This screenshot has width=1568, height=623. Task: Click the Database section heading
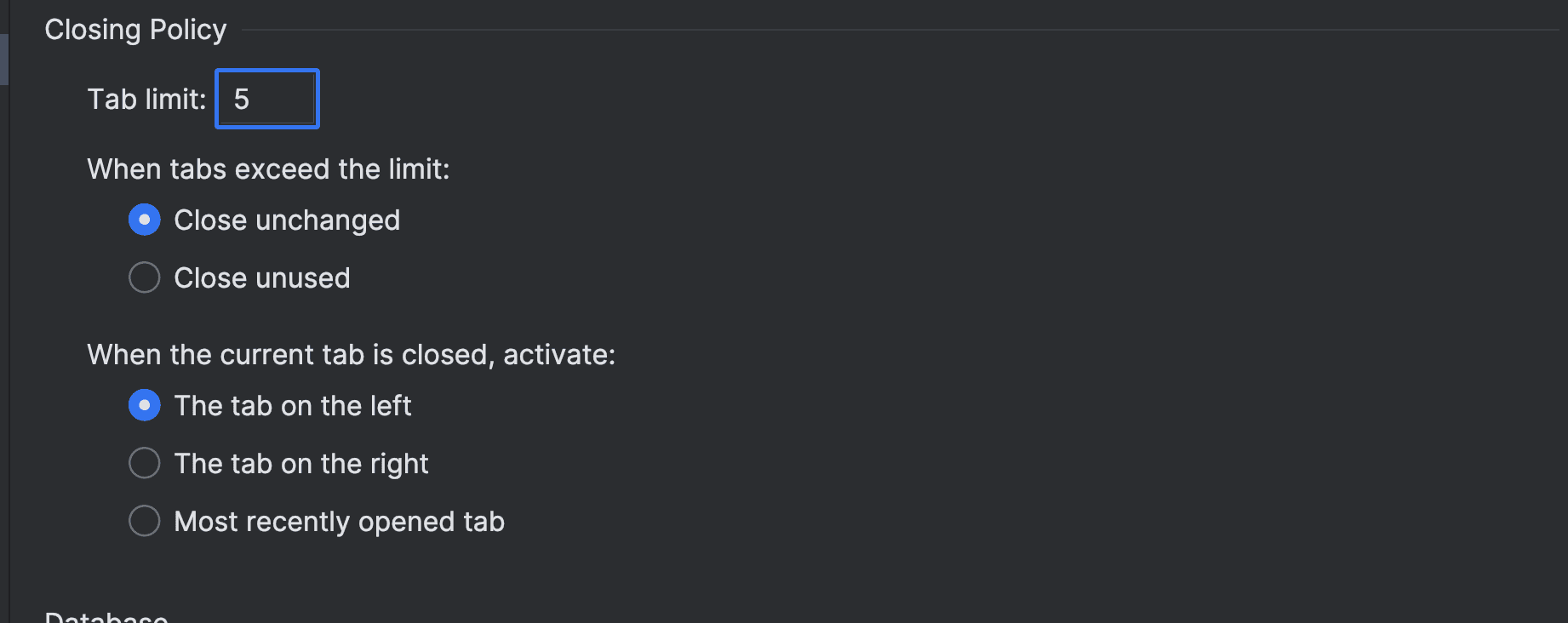pos(106,616)
